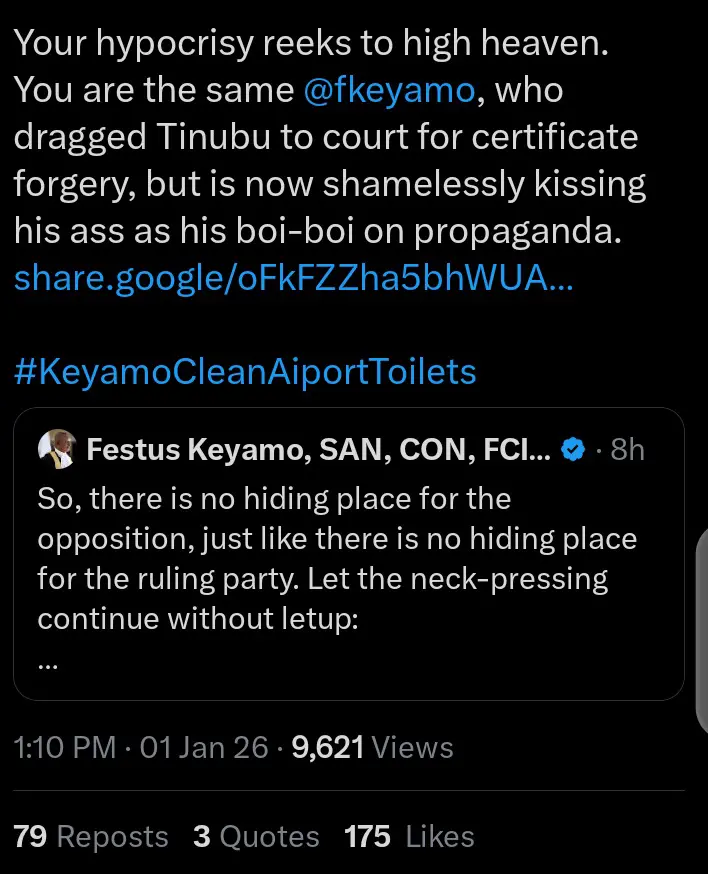Show the 175 Likes list
This screenshot has height=874, width=708.
tap(409, 836)
